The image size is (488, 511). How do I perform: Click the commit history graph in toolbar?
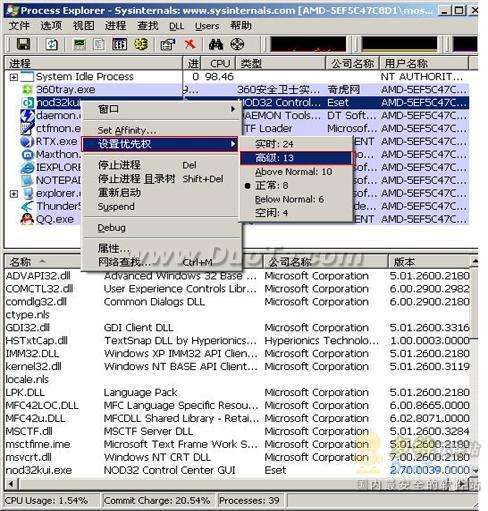[x=399, y=44]
